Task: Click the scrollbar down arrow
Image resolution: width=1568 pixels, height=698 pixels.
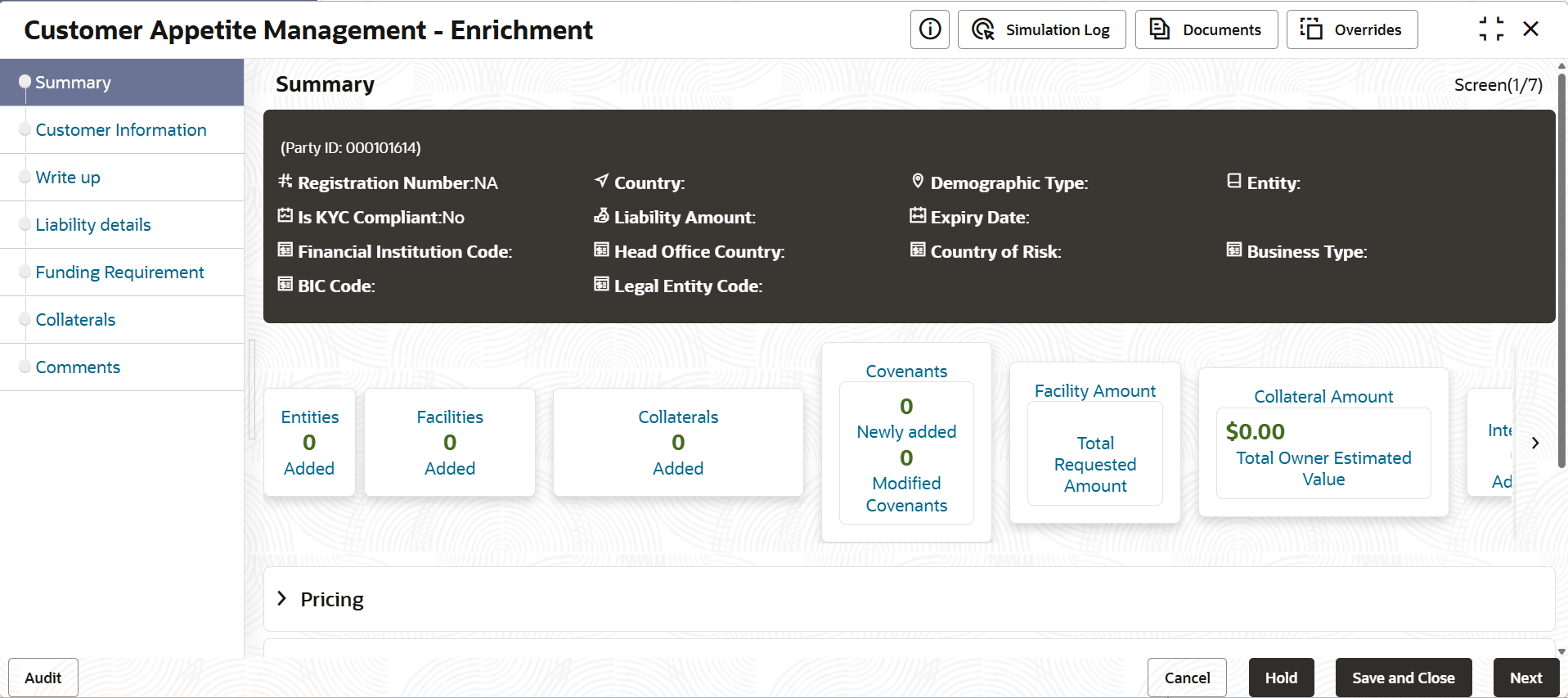Action: coord(1561,652)
